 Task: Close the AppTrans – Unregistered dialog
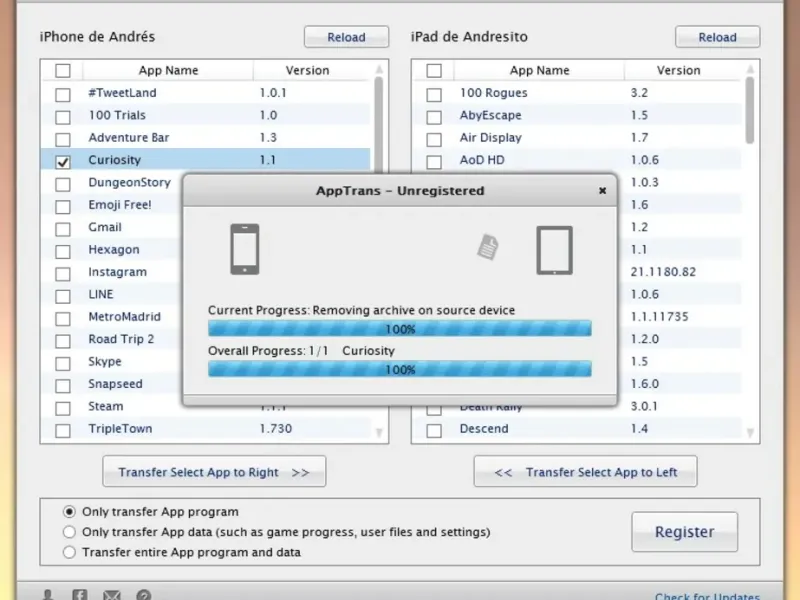(603, 190)
